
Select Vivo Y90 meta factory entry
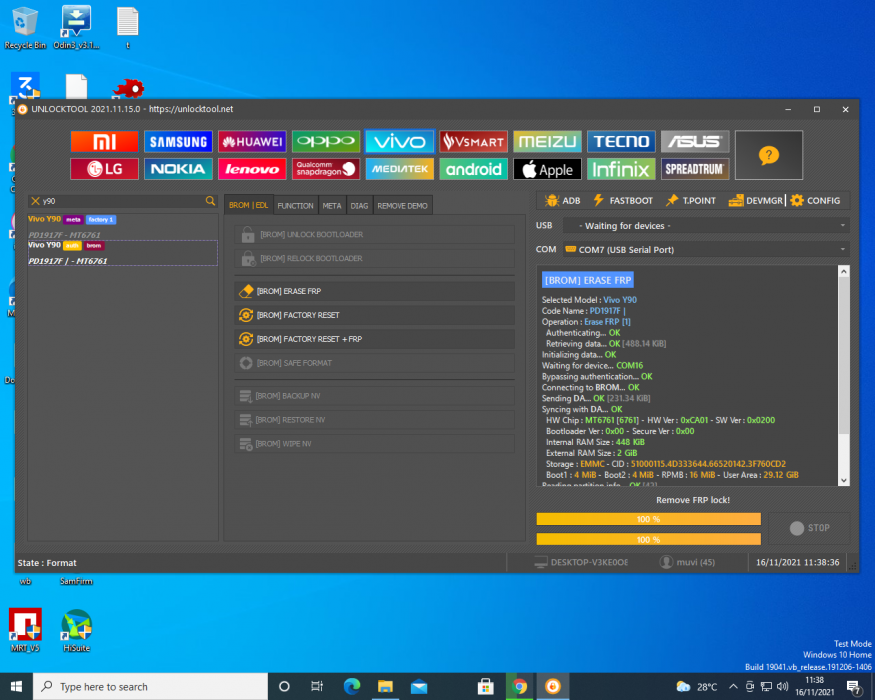tap(123, 227)
